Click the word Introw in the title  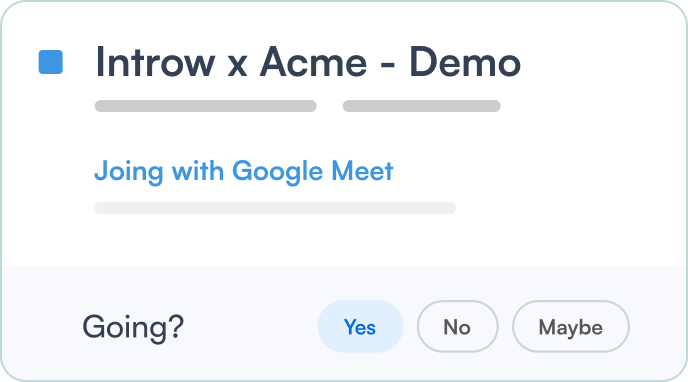[x=155, y=62]
